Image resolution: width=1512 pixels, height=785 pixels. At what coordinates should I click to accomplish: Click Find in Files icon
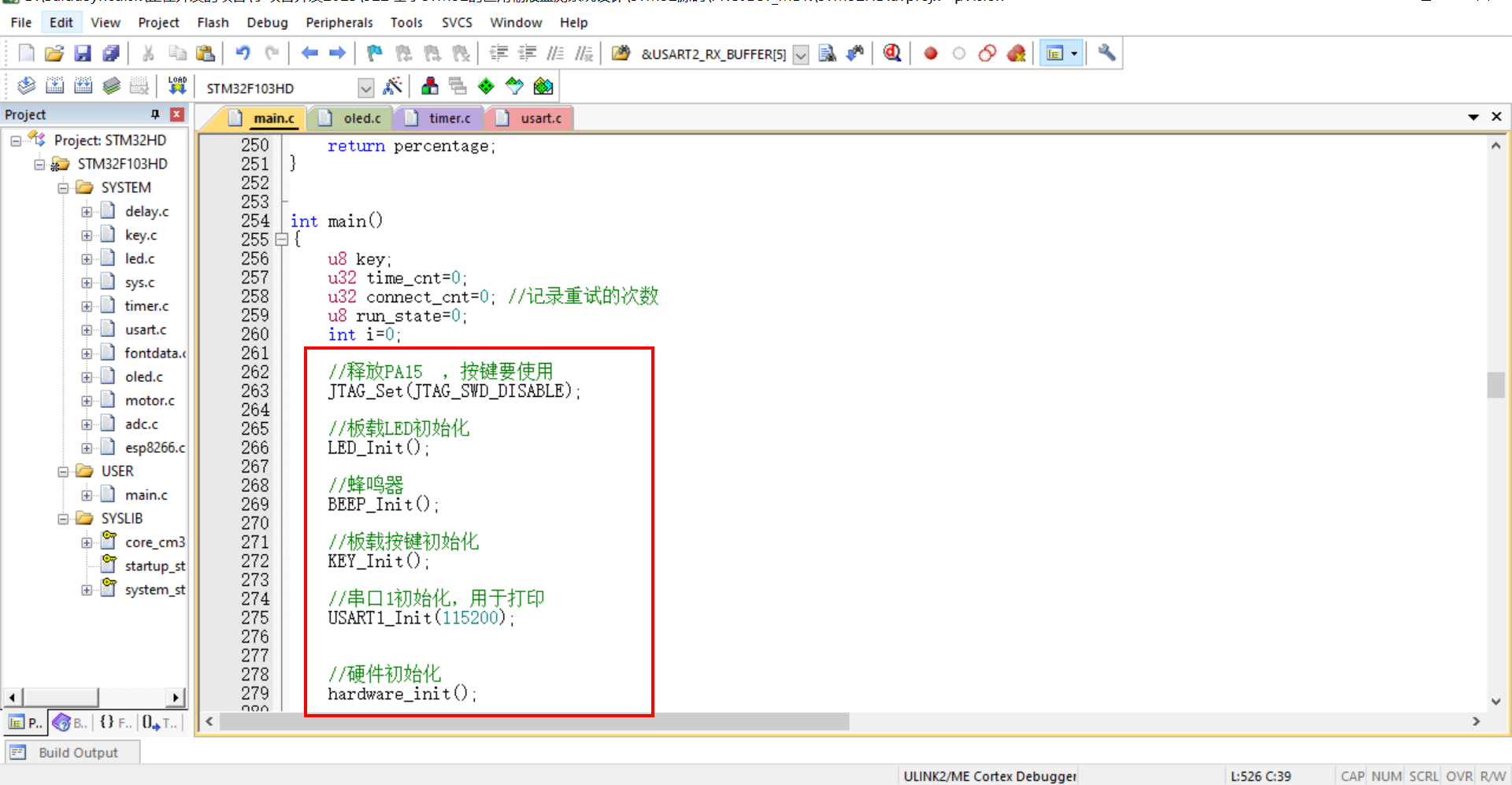[827, 54]
